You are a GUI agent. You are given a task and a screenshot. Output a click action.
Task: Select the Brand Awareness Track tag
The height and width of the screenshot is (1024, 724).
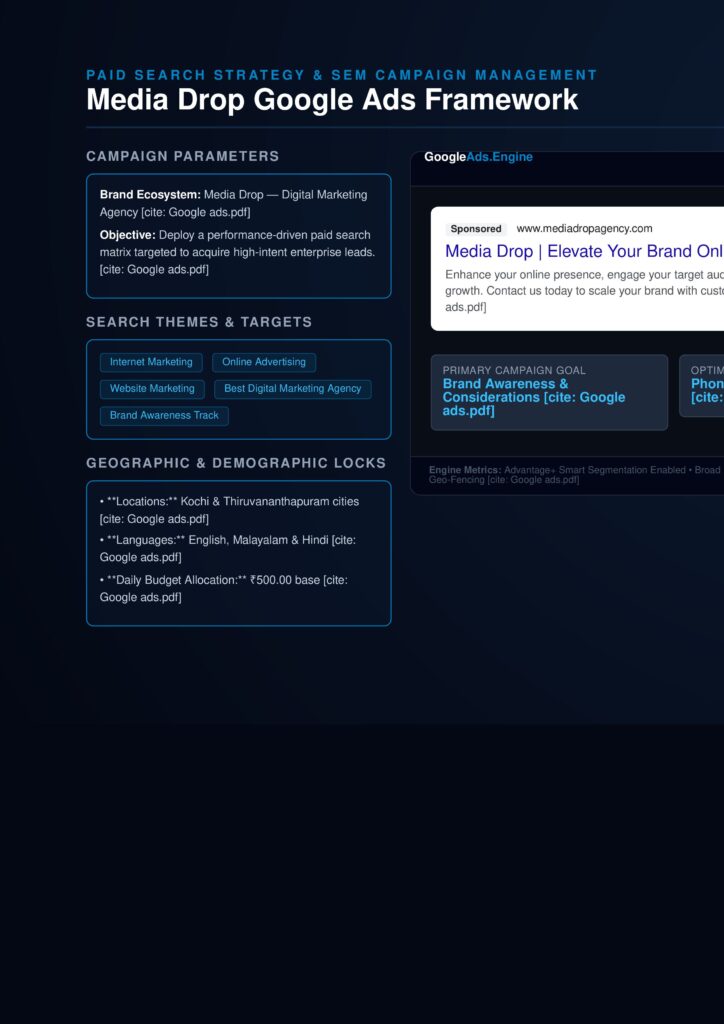(164, 415)
